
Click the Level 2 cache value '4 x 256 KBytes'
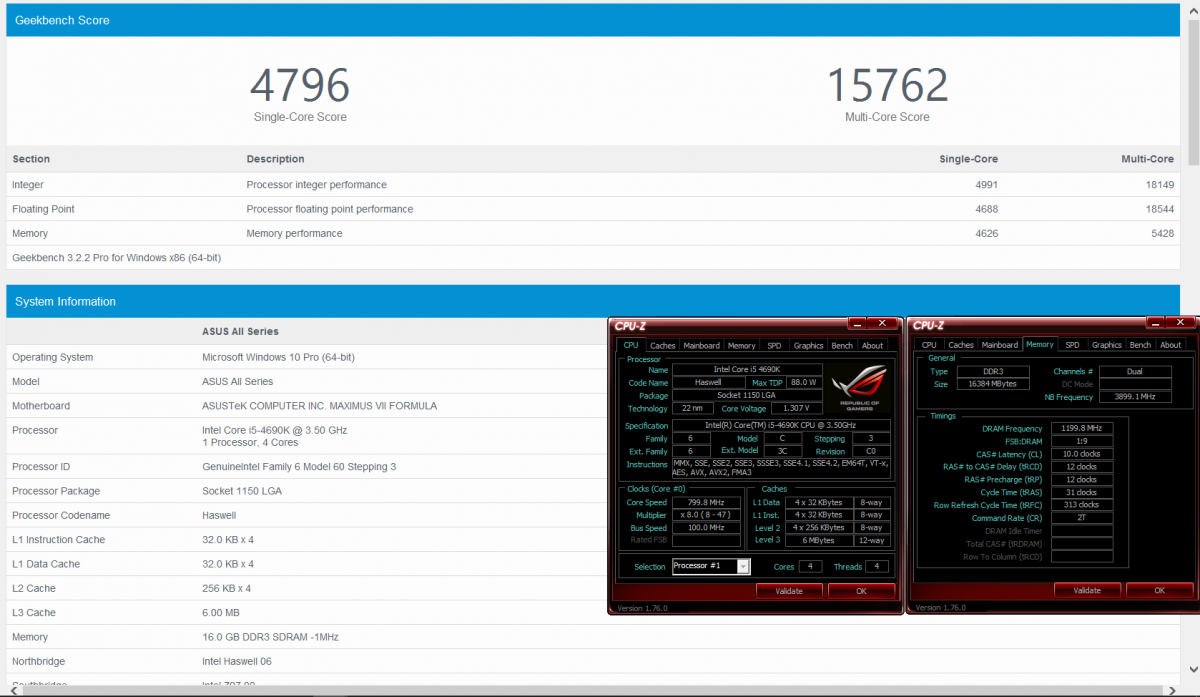coord(819,528)
